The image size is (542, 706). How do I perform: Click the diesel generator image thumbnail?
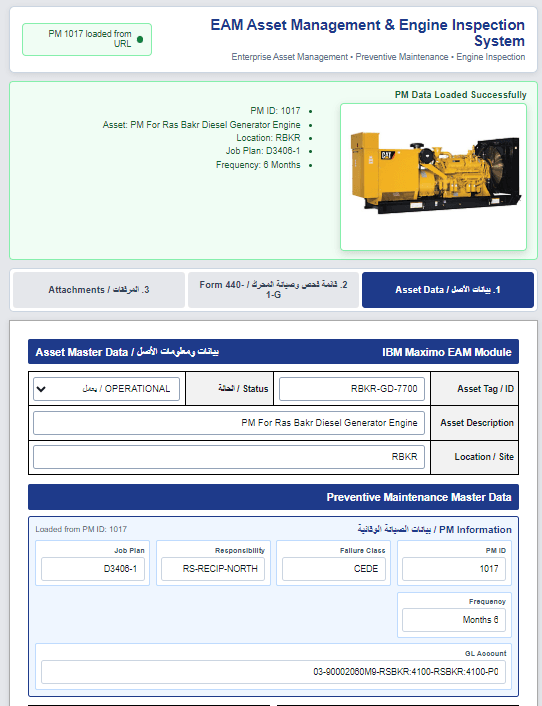434,177
